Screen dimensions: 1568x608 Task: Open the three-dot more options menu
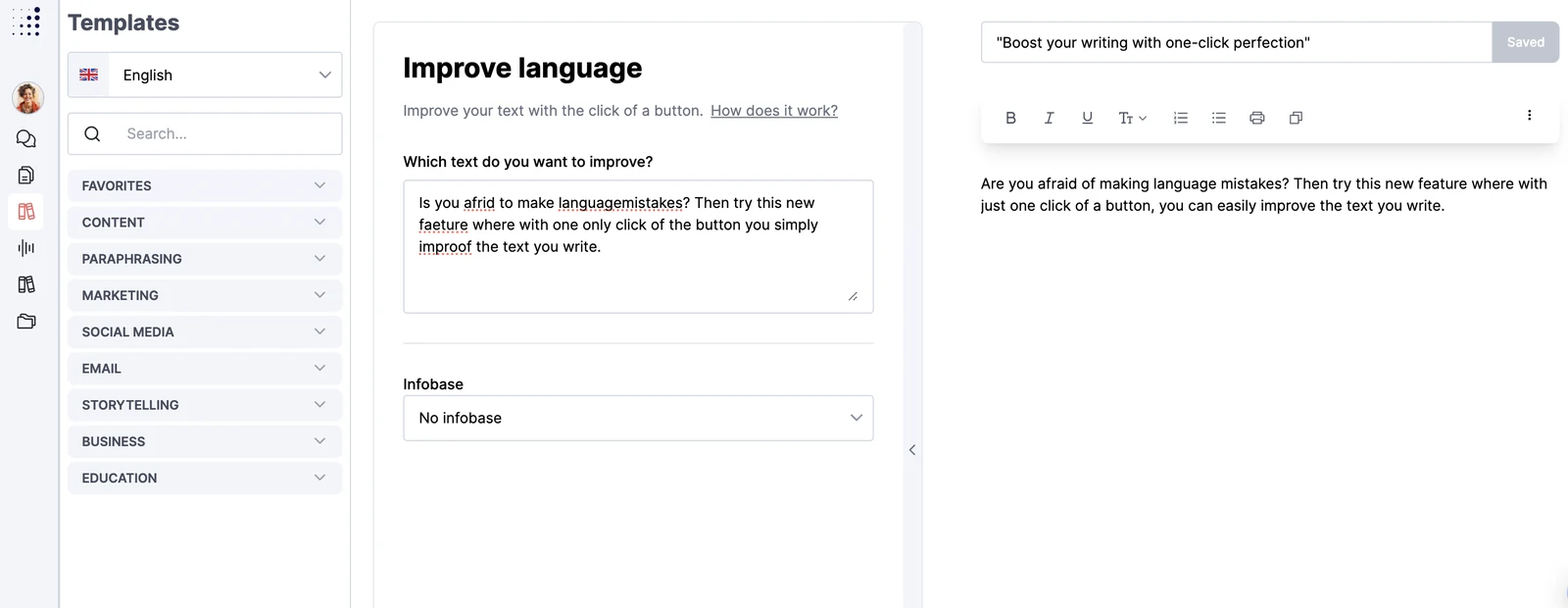(1529, 116)
